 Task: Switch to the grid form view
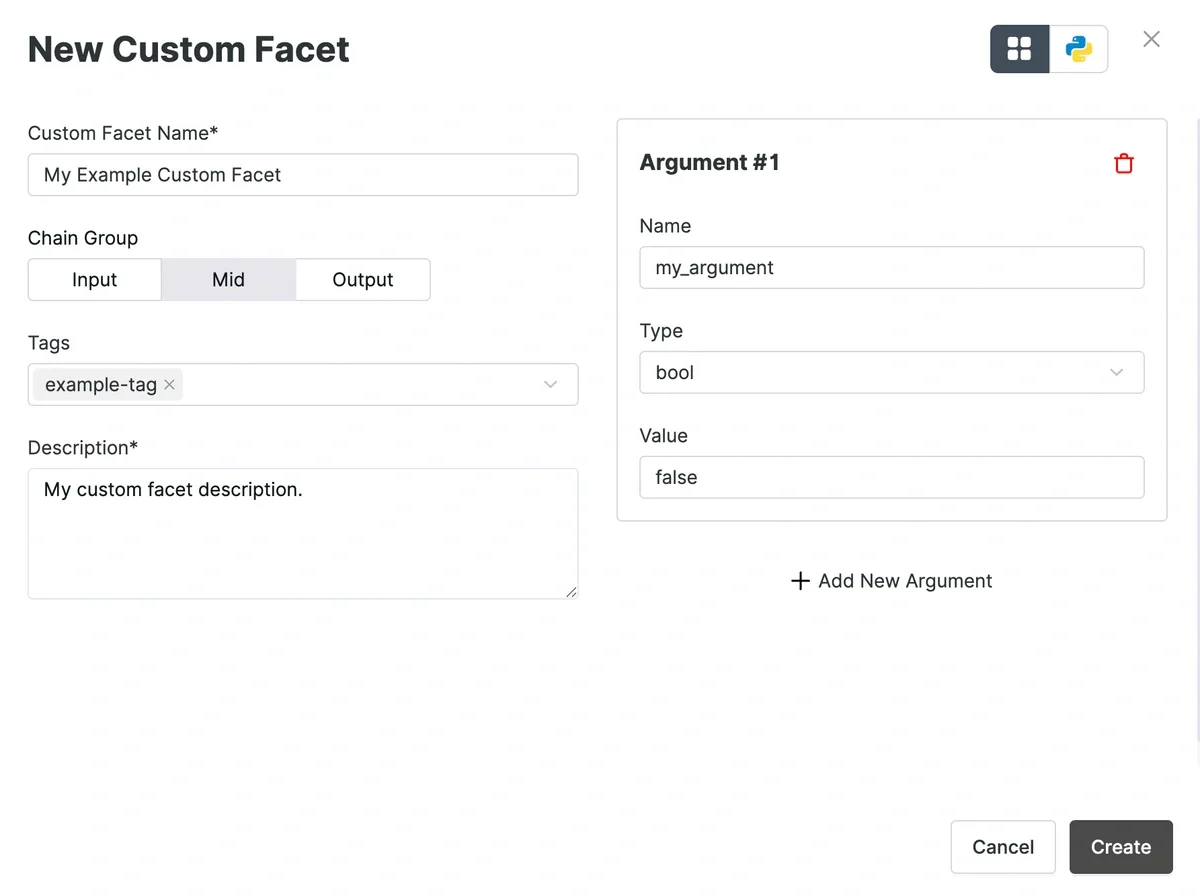(x=1019, y=49)
